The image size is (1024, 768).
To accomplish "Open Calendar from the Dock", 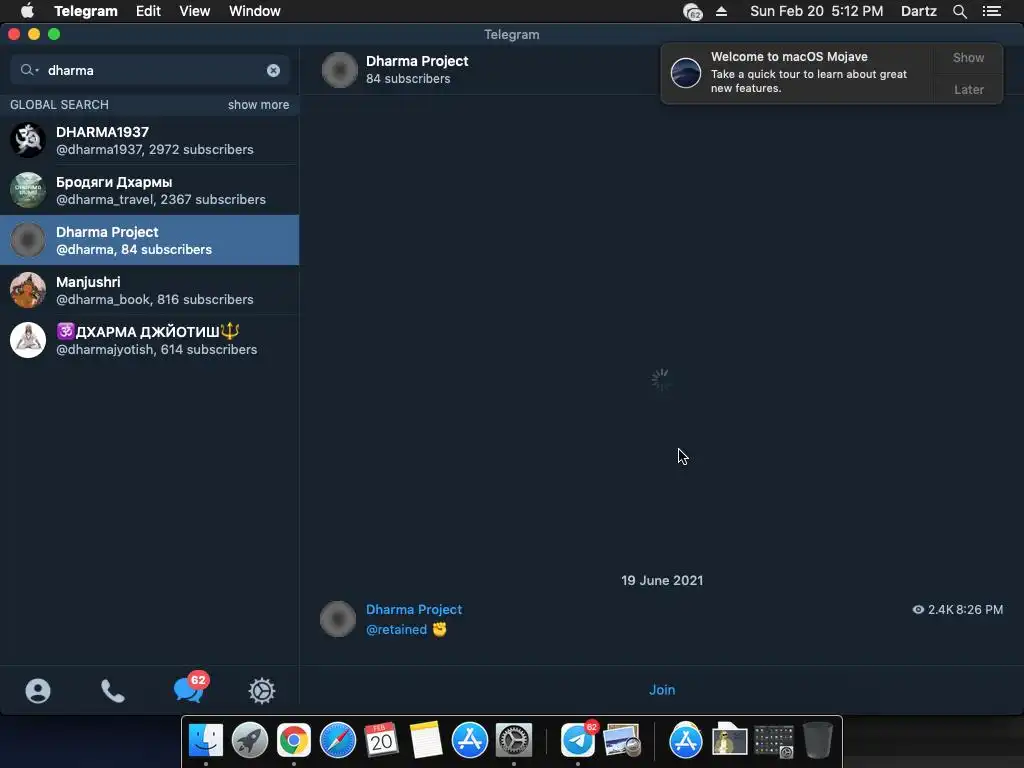I will [381, 740].
